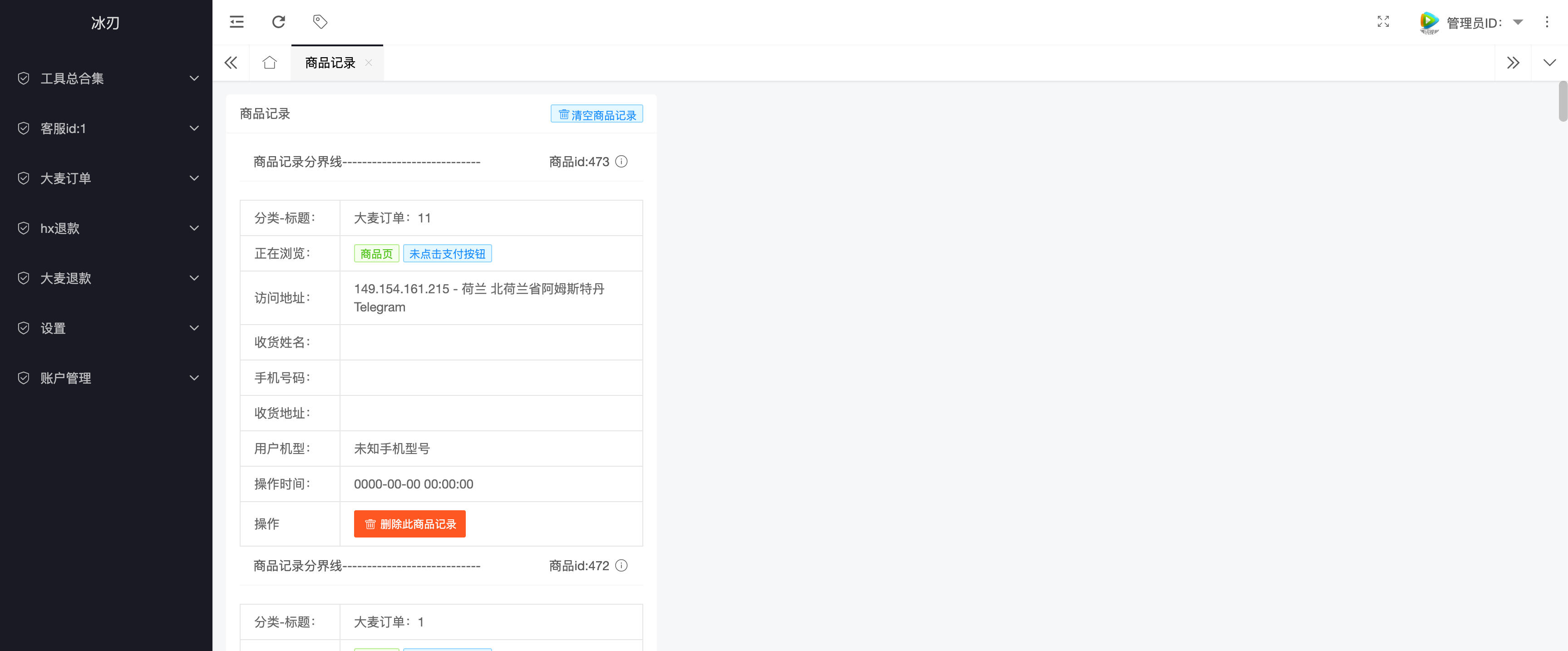
Task: Click info icon beside 商品id:472
Action: pyautogui.click(x=621, y=566)
